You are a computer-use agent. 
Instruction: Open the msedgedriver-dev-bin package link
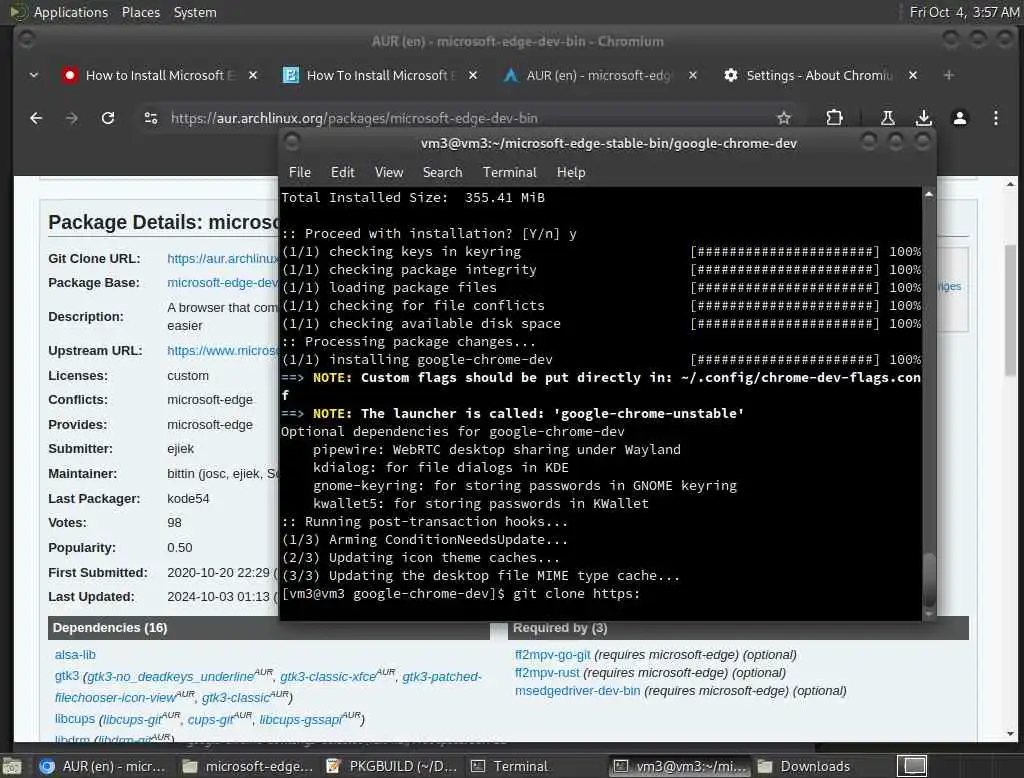tap(577, 690)
